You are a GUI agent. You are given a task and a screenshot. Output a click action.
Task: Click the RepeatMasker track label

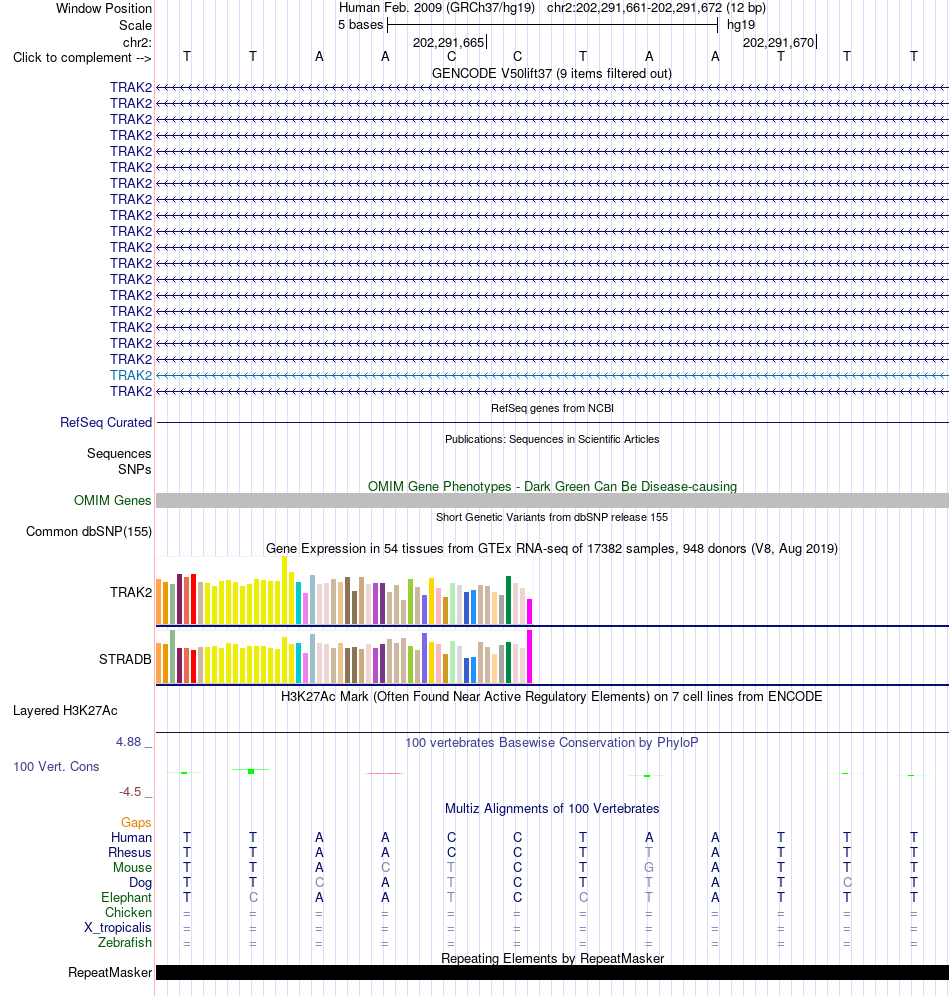(110, 972)
